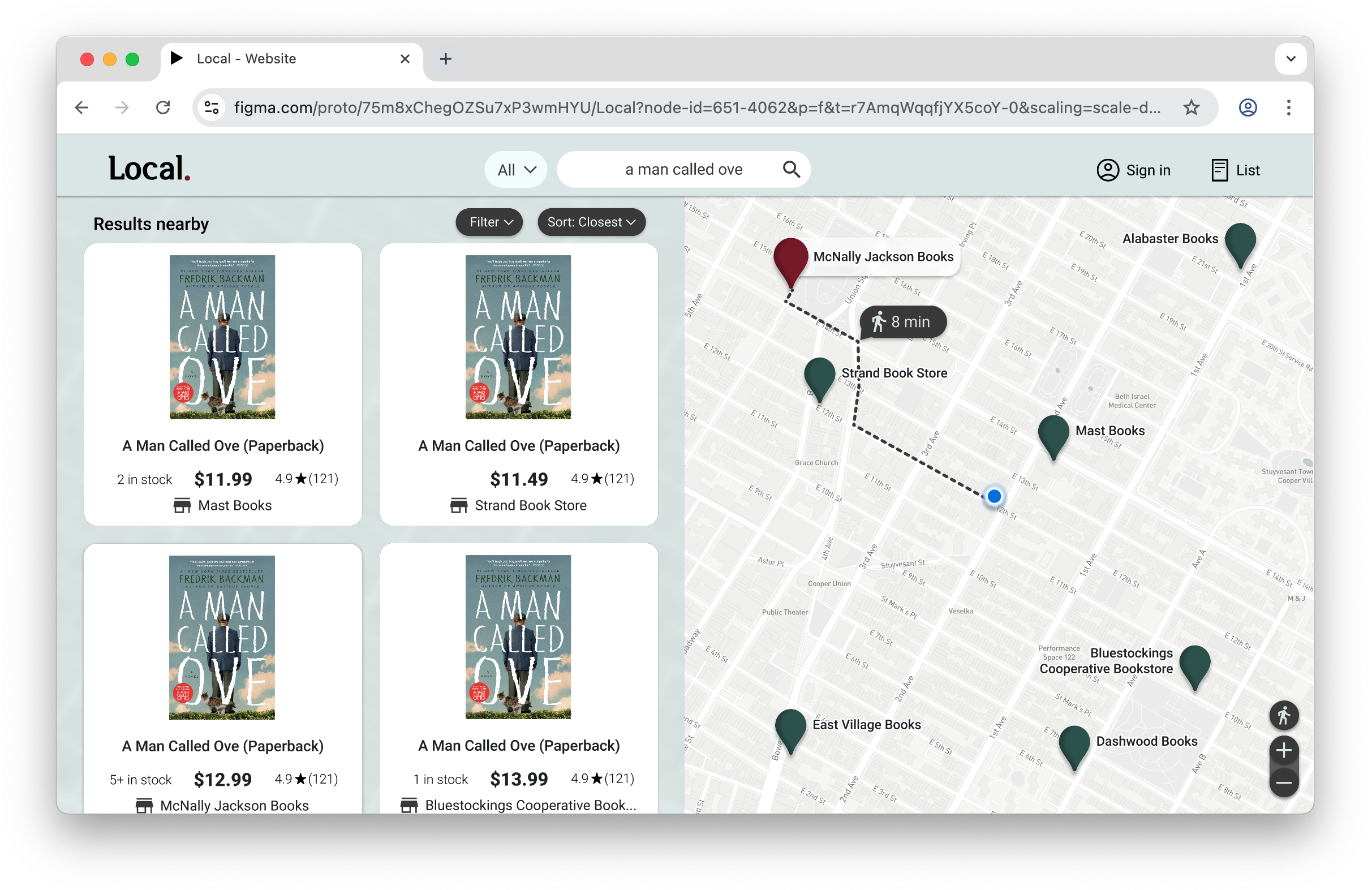Click the search magnifier icon

coord(792,170)
